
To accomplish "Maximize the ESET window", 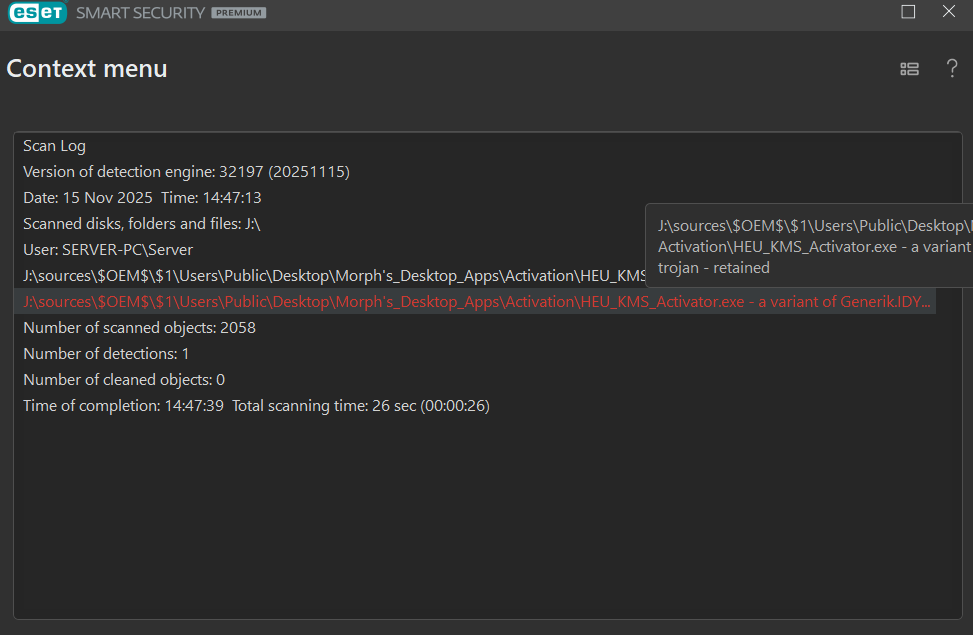I will point(908,11).
